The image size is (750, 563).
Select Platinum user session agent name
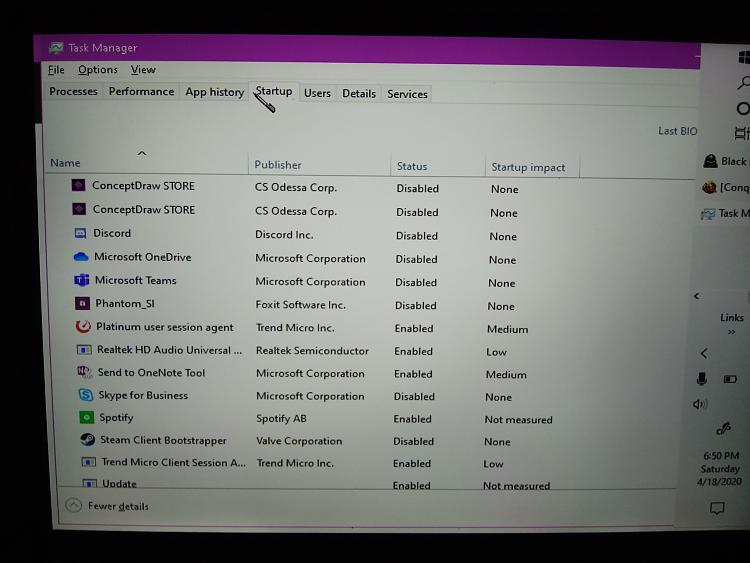165,327
